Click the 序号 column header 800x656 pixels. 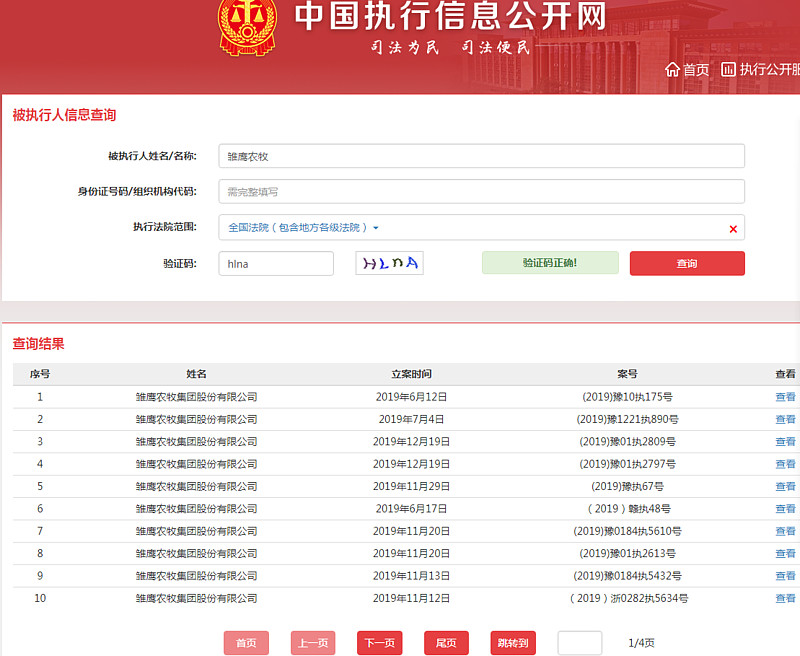(40, 374)
